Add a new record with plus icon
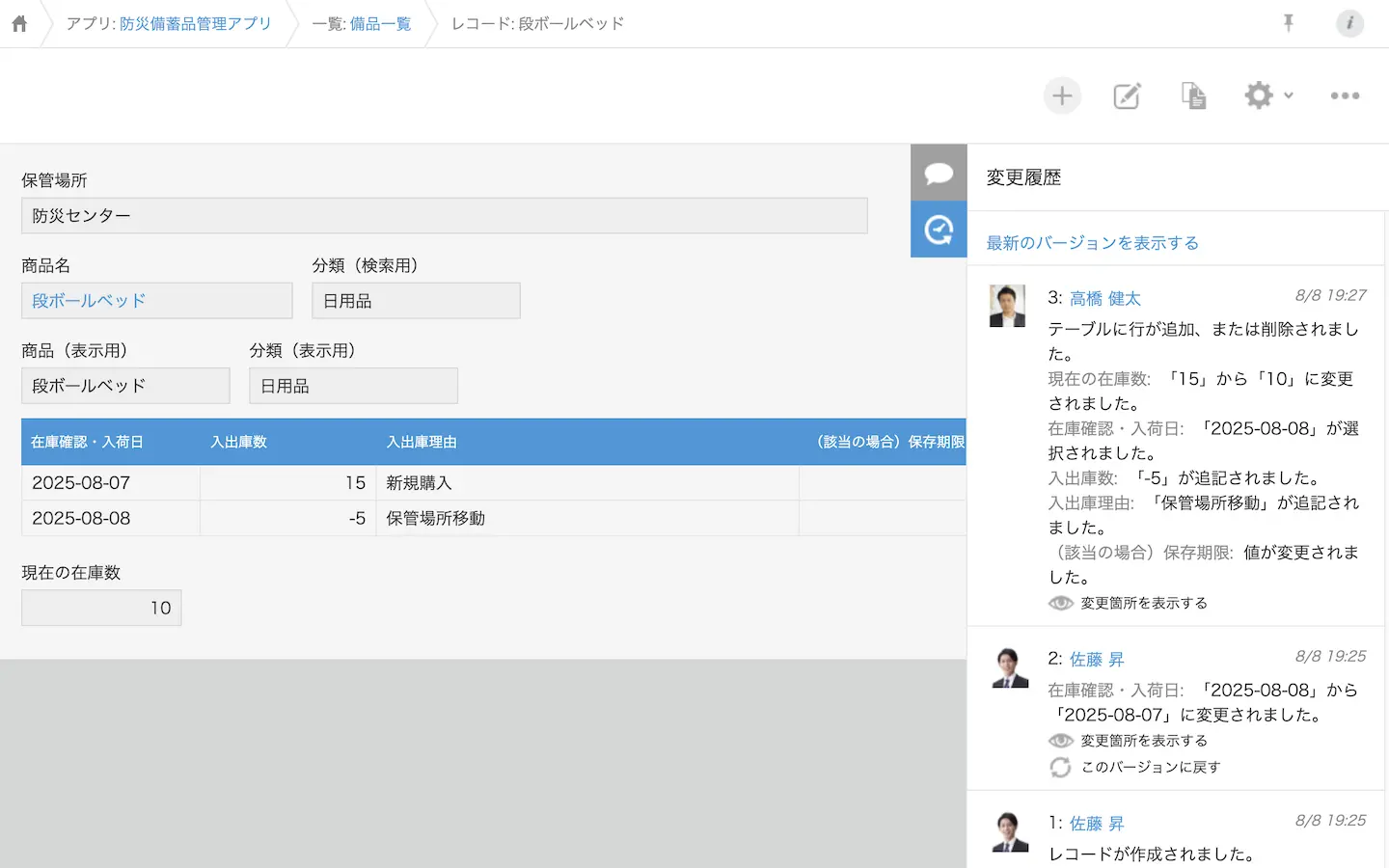This screenshot has width=1389, height=868. pos(1062,95)
